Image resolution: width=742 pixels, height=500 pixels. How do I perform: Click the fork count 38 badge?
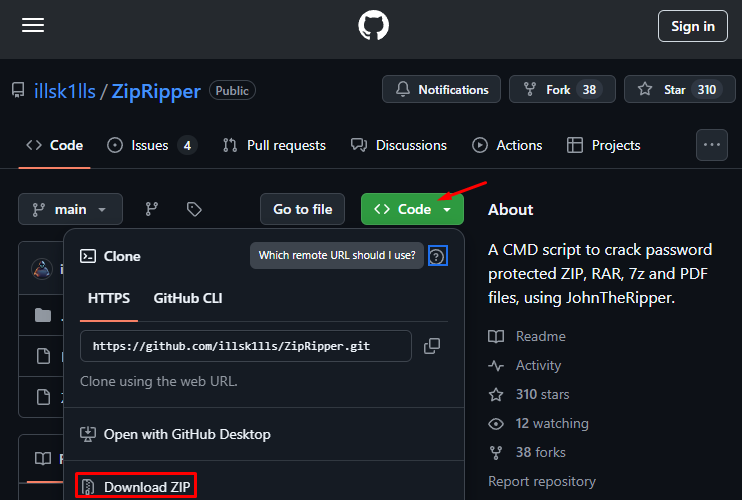coord(589,89)
